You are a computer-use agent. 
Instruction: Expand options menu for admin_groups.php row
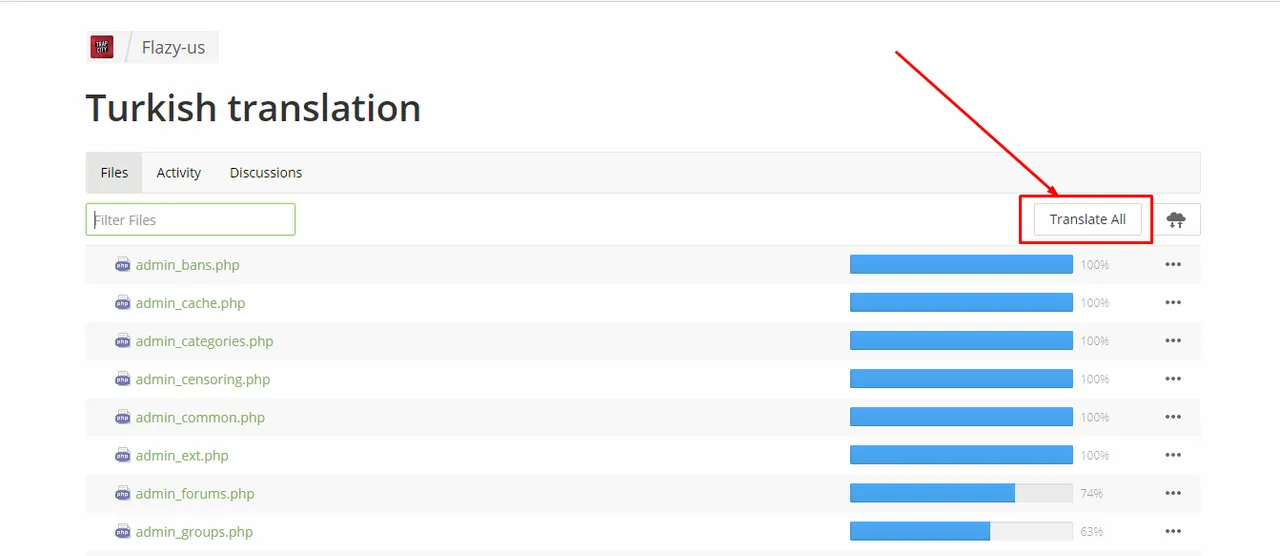[1173, 531]
